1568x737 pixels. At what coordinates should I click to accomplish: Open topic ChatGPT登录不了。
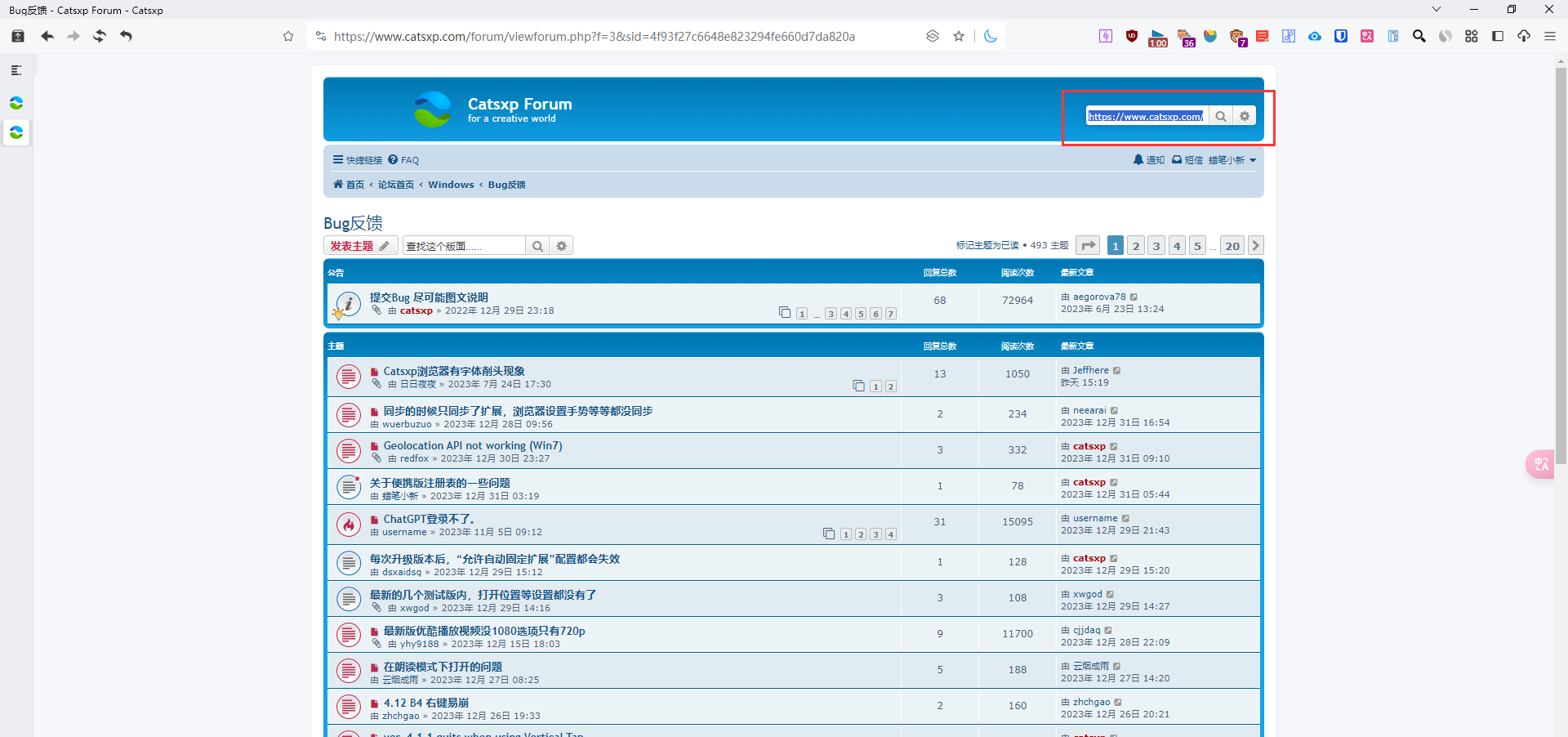(429, 519)
